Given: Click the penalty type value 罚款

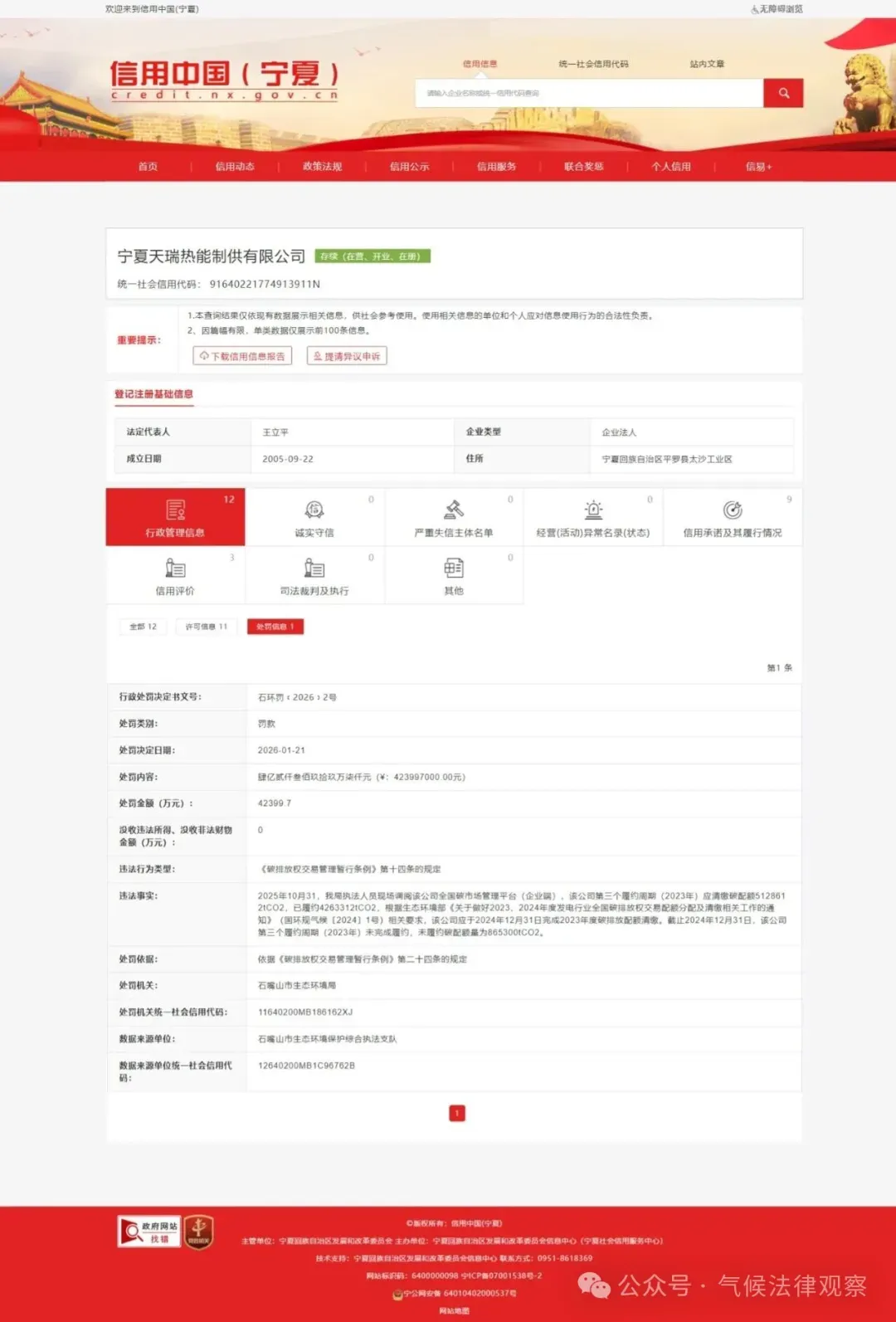Looking at the screenshot, I should 266,724.
